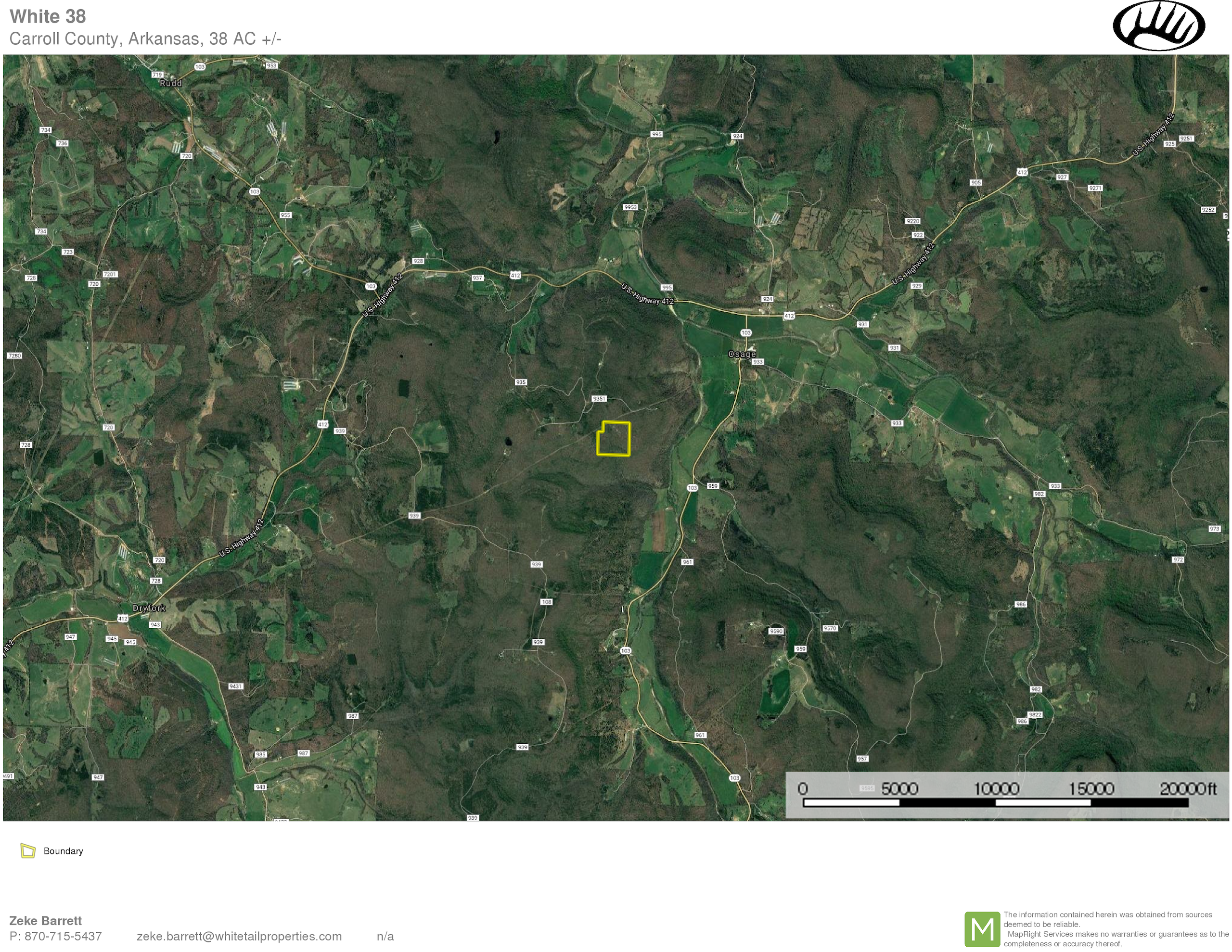Click the Carroll County, Arkansas subtitle text
Image resolution: width=1232 pixels, height=952 pixels.
tap(145, 39)
